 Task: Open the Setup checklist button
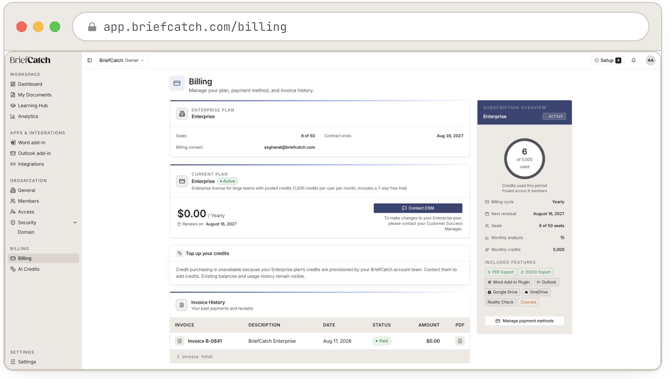pos(608,60)
